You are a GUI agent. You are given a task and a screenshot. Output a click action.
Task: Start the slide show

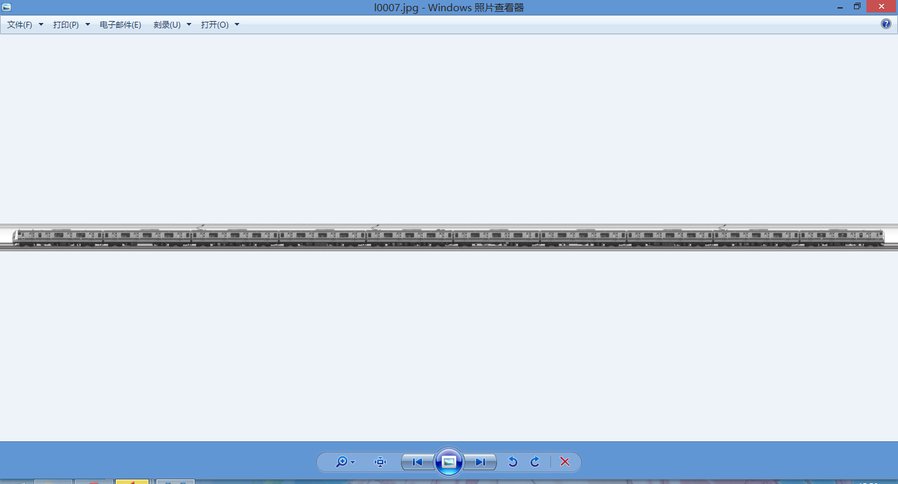coord(449,462)
